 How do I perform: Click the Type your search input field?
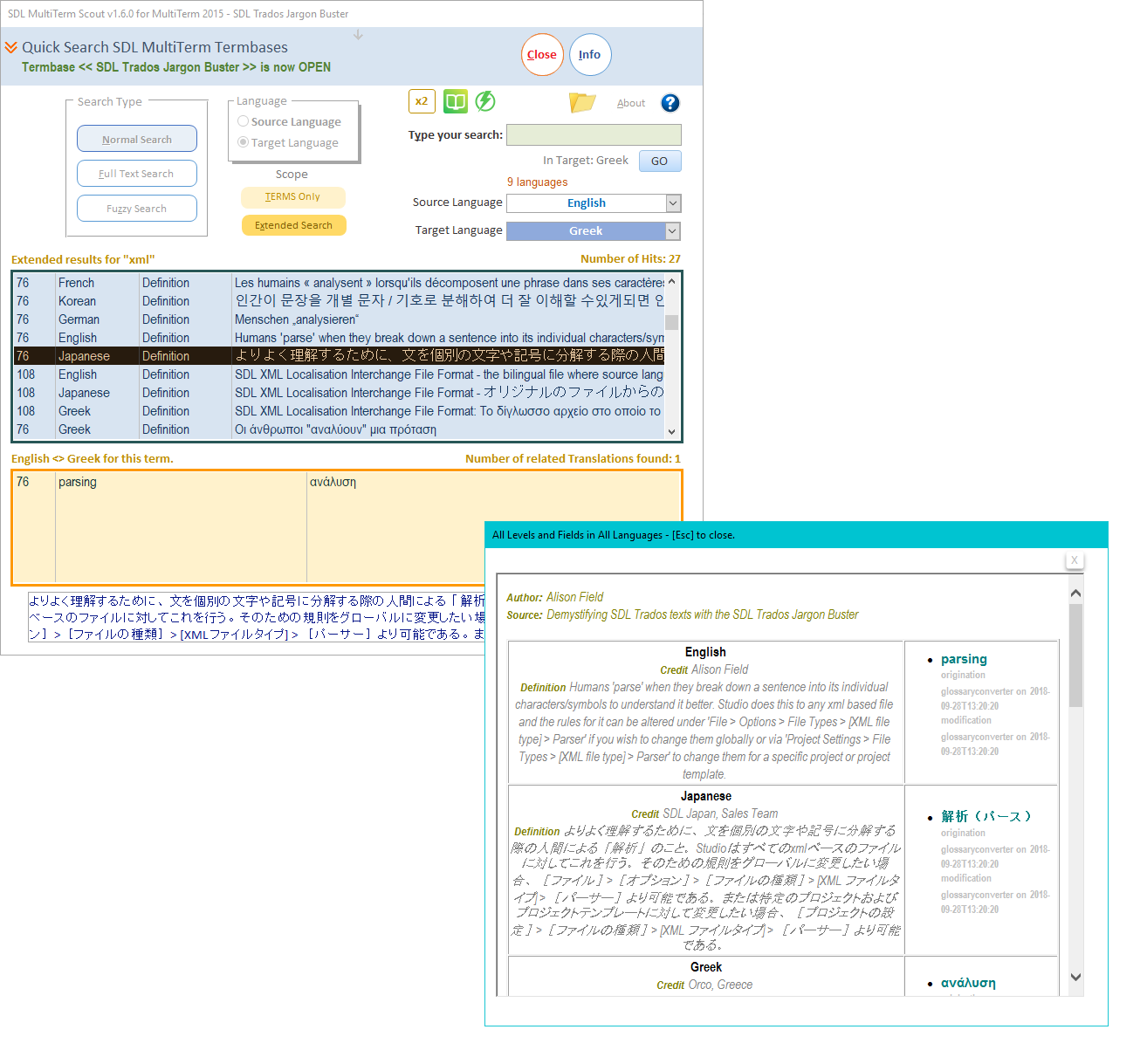click(x=594, y=134)
